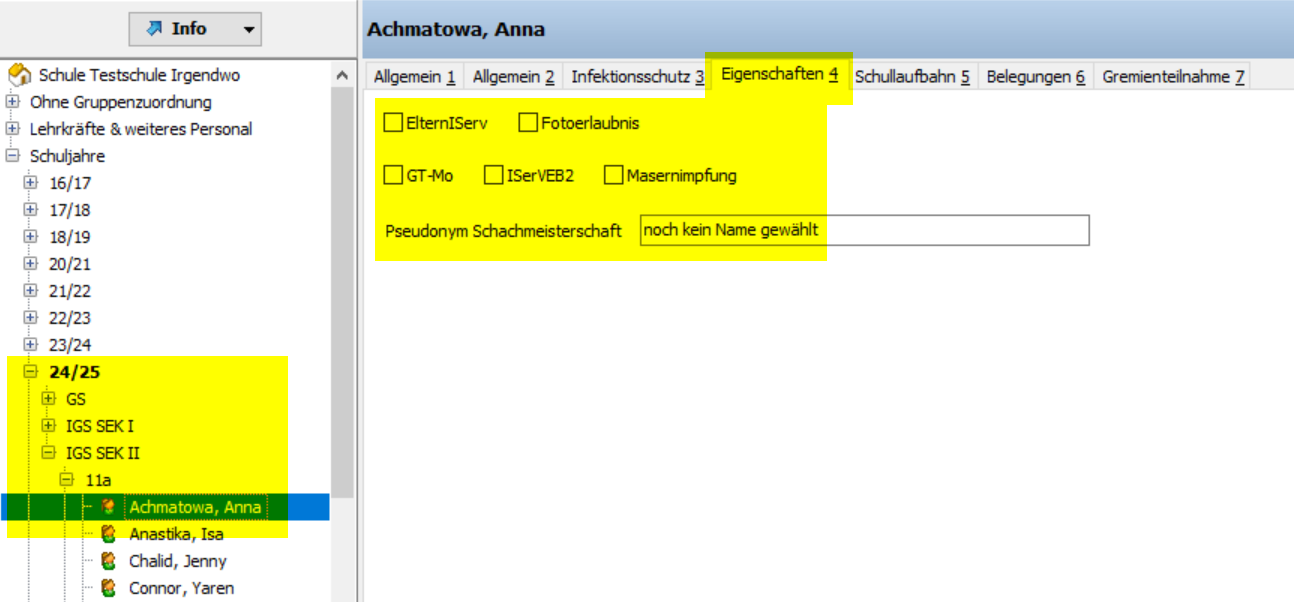This screenshot has height=602, width=1294.
Task: Enable the ElternIServ checkbox
Action: click(x=393, y=123)
